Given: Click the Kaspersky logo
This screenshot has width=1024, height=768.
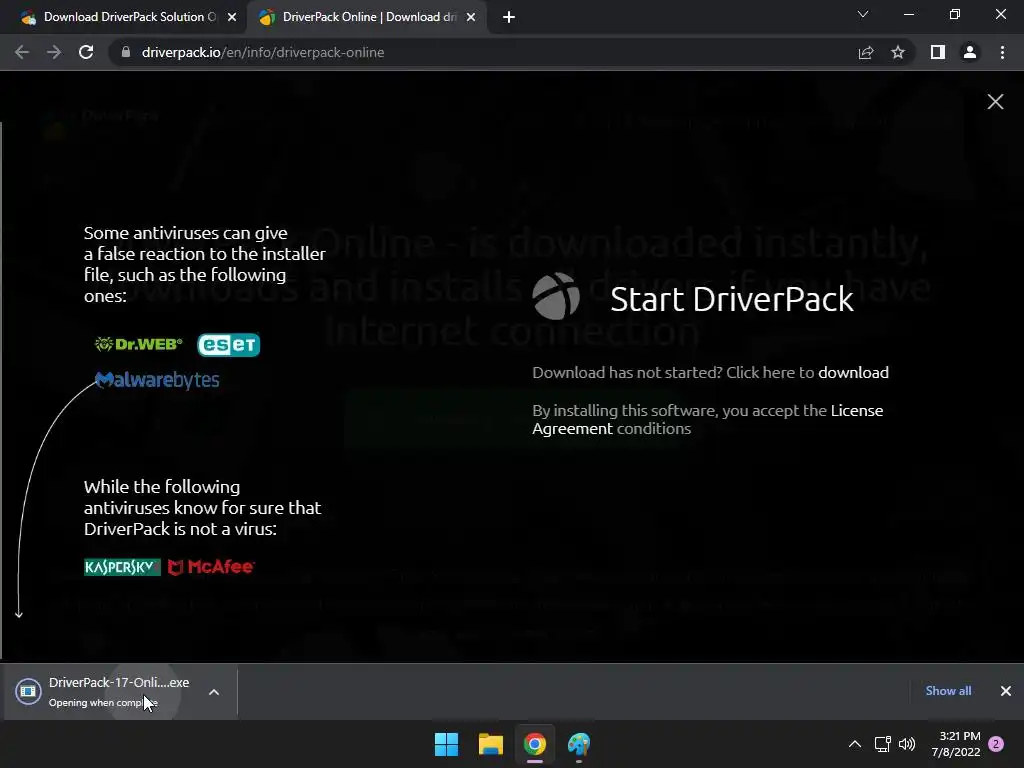Looking at the screenshot, I should tap(122, 567).
